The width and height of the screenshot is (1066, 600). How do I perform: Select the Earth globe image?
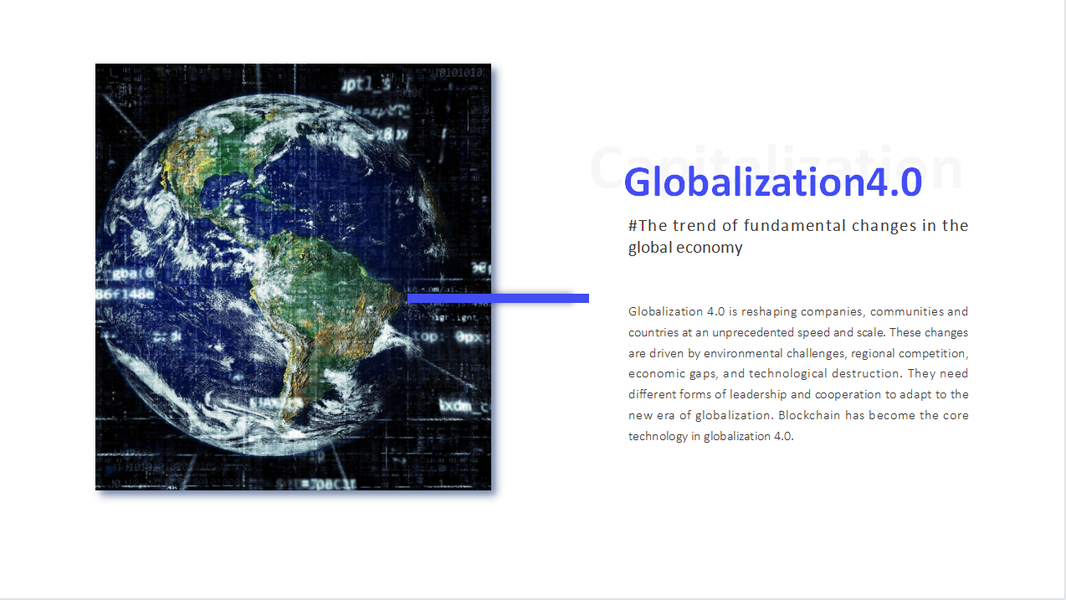pos(293,277)
